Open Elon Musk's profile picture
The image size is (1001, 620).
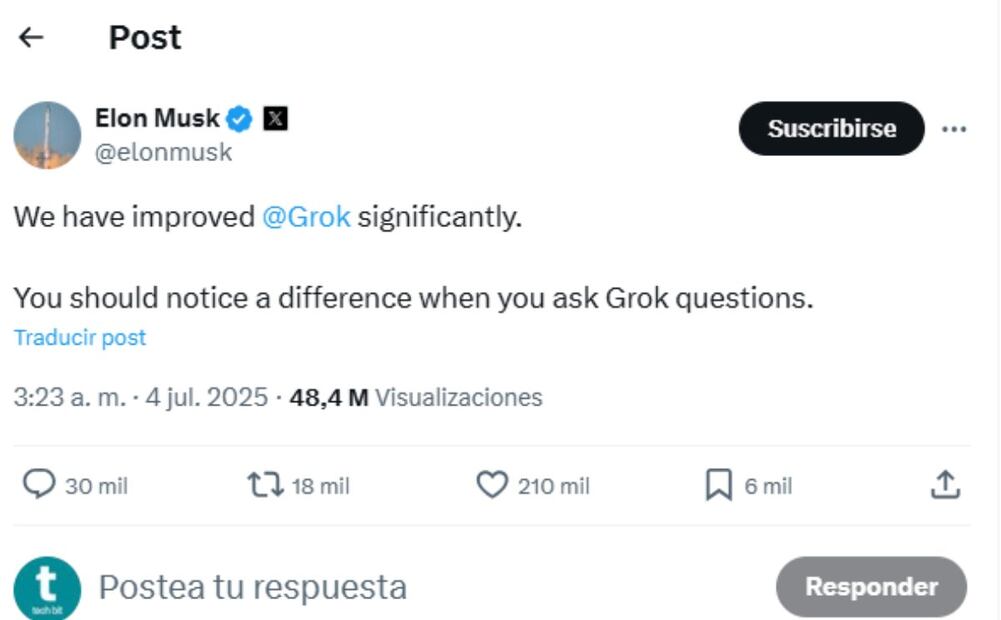(47, 135)
